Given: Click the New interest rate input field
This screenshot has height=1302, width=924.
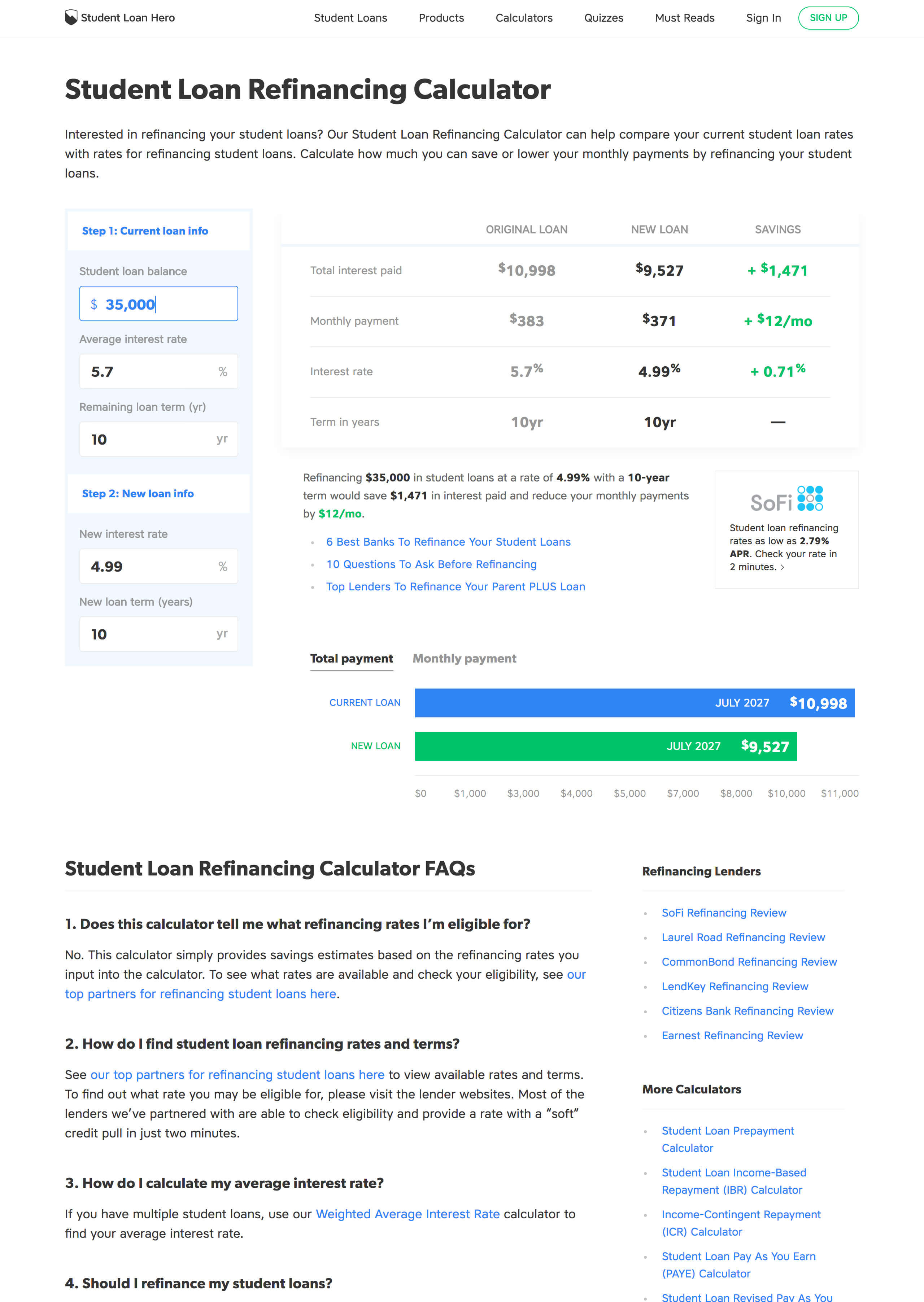Looking at the screenshot, I should click(158, 566).
